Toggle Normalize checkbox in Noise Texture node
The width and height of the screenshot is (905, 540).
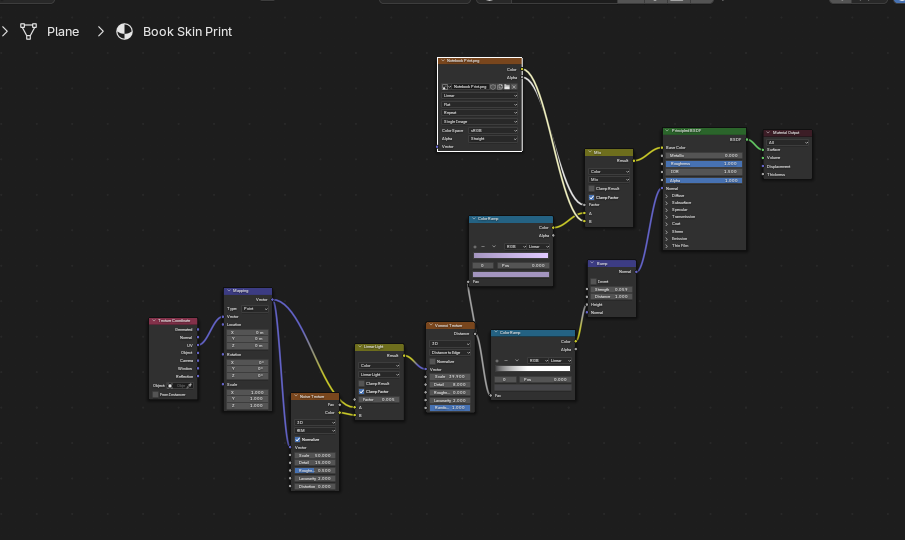click(x=297, y=439)
